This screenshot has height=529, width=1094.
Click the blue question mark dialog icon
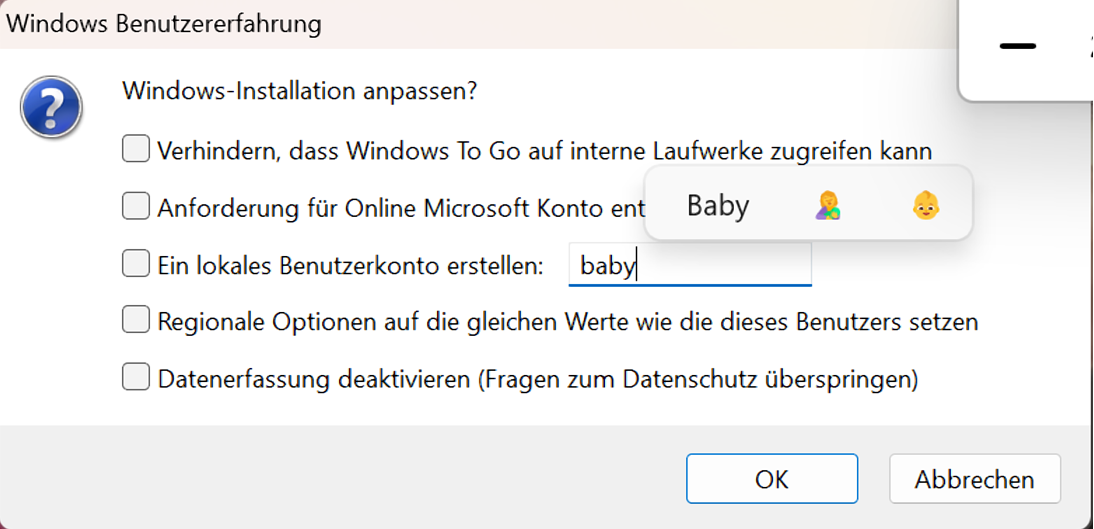[50, 107]
